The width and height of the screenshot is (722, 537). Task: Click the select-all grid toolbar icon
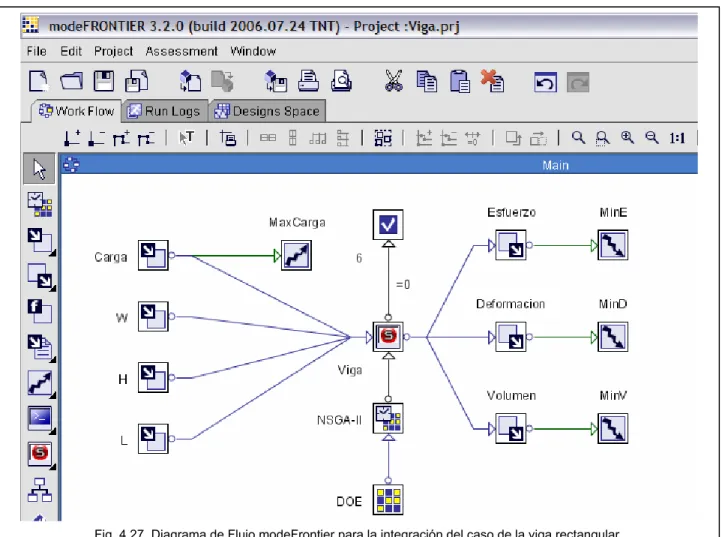383,138
